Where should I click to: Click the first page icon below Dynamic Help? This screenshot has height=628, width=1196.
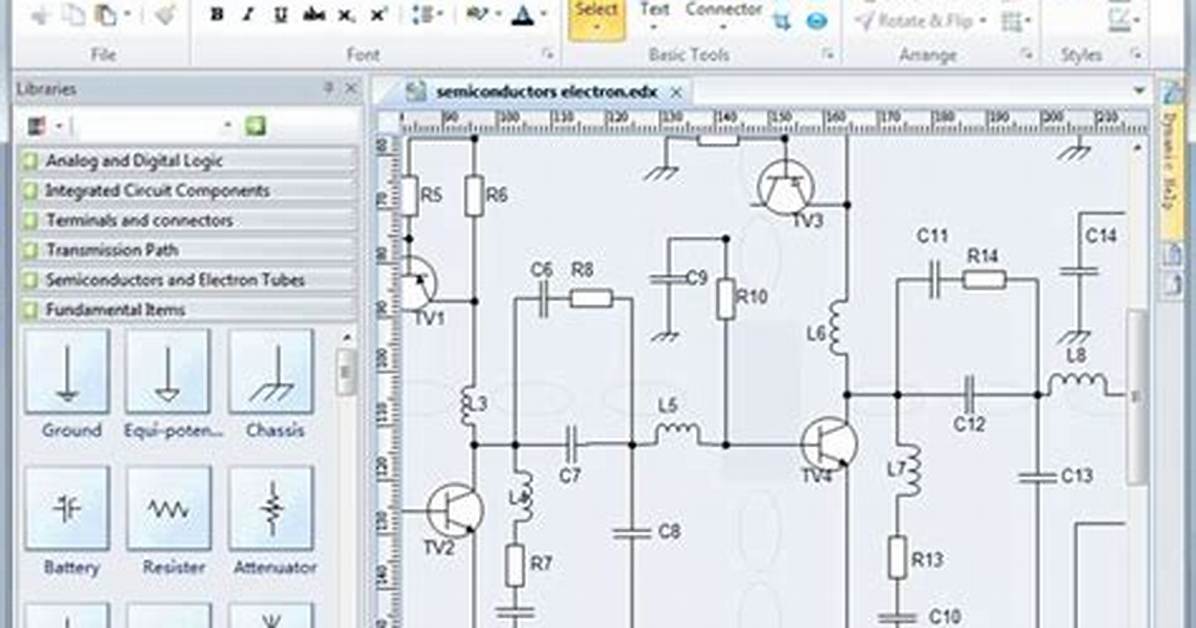pos(1172,254)
